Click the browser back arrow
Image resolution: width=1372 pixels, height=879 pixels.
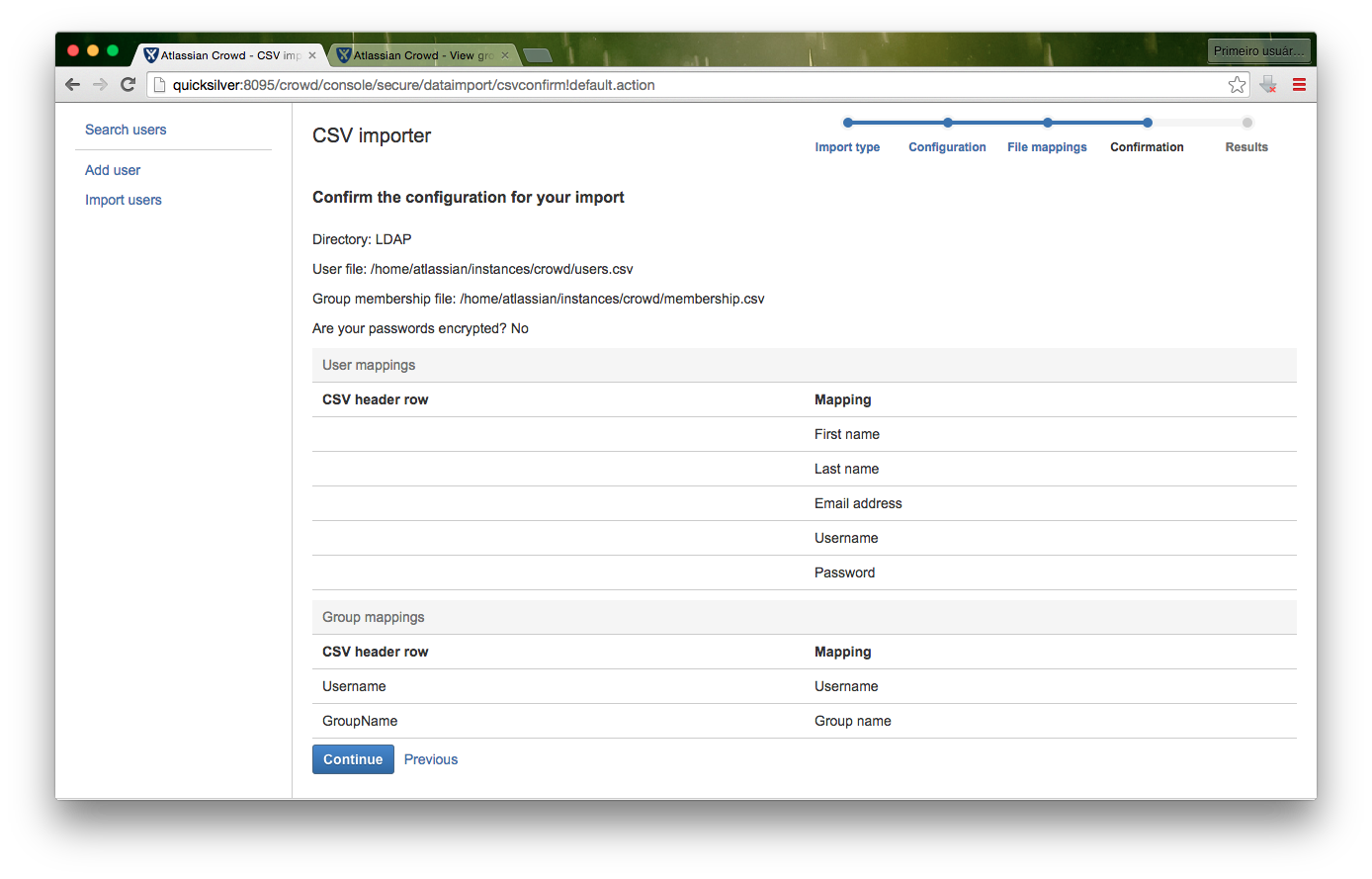pos(72,85)
